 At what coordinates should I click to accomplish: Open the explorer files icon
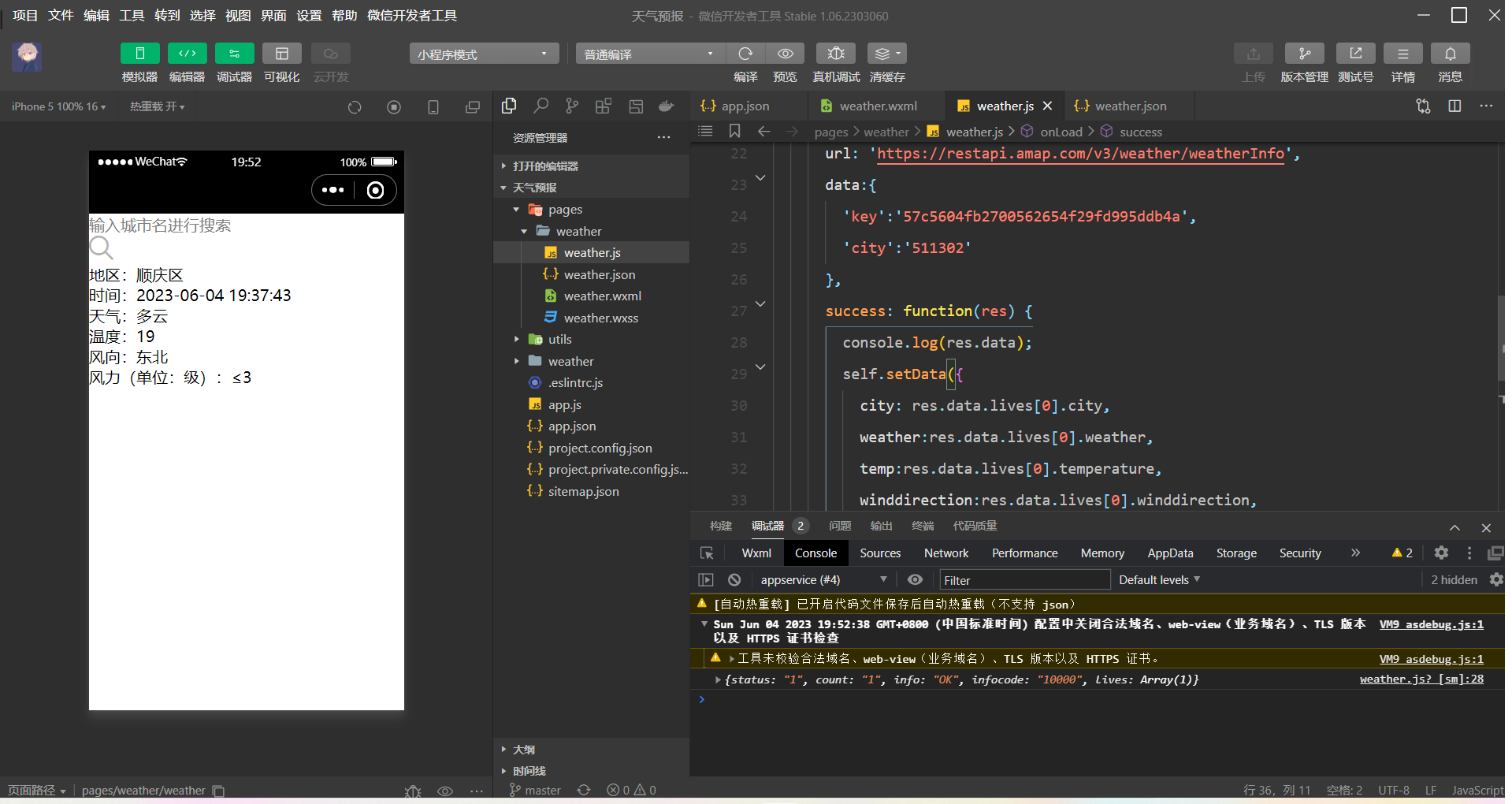click(509, 106)
